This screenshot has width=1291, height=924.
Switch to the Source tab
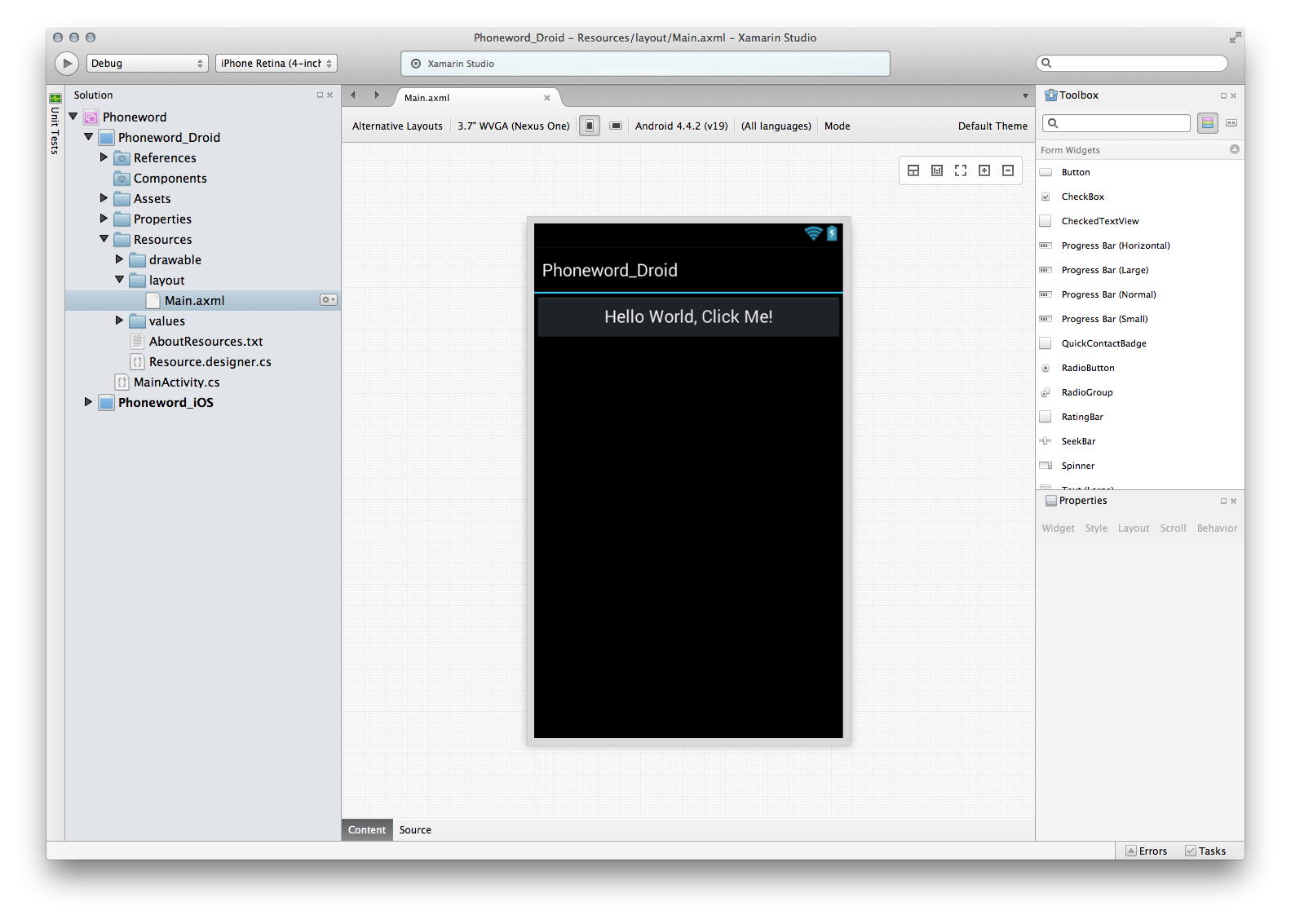click(415, 829)
